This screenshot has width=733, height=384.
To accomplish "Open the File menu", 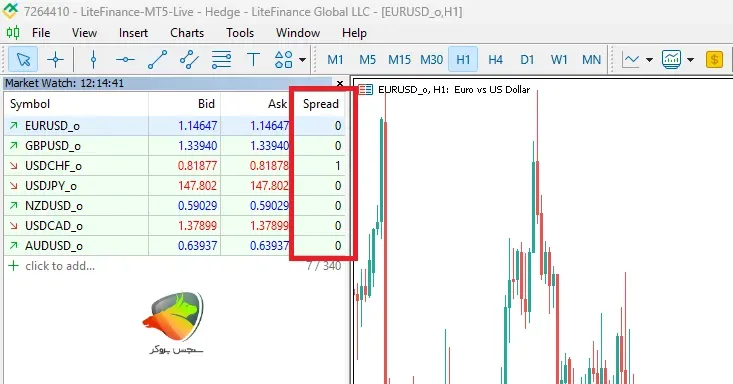I will (41, 33).
